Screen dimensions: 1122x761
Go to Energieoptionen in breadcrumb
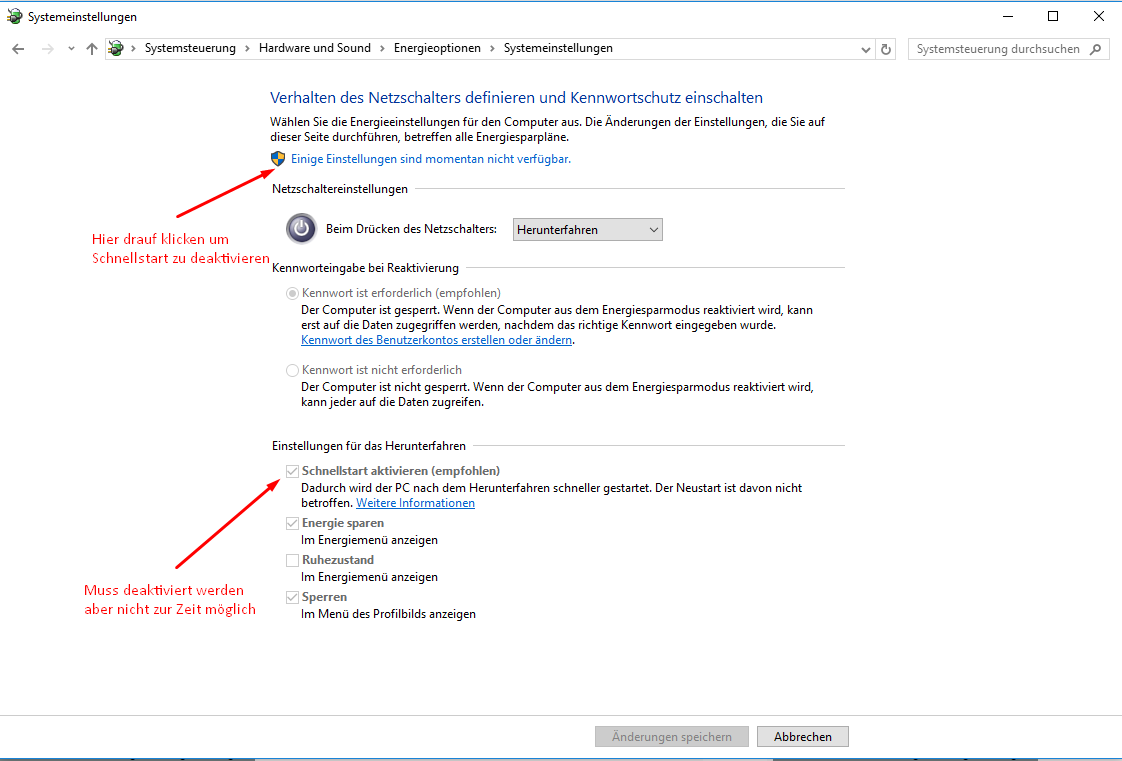[437, 48]
